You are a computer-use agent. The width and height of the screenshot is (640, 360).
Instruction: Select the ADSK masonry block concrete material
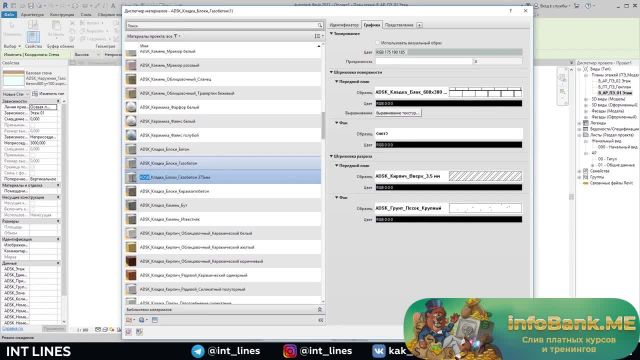point(223,149)
